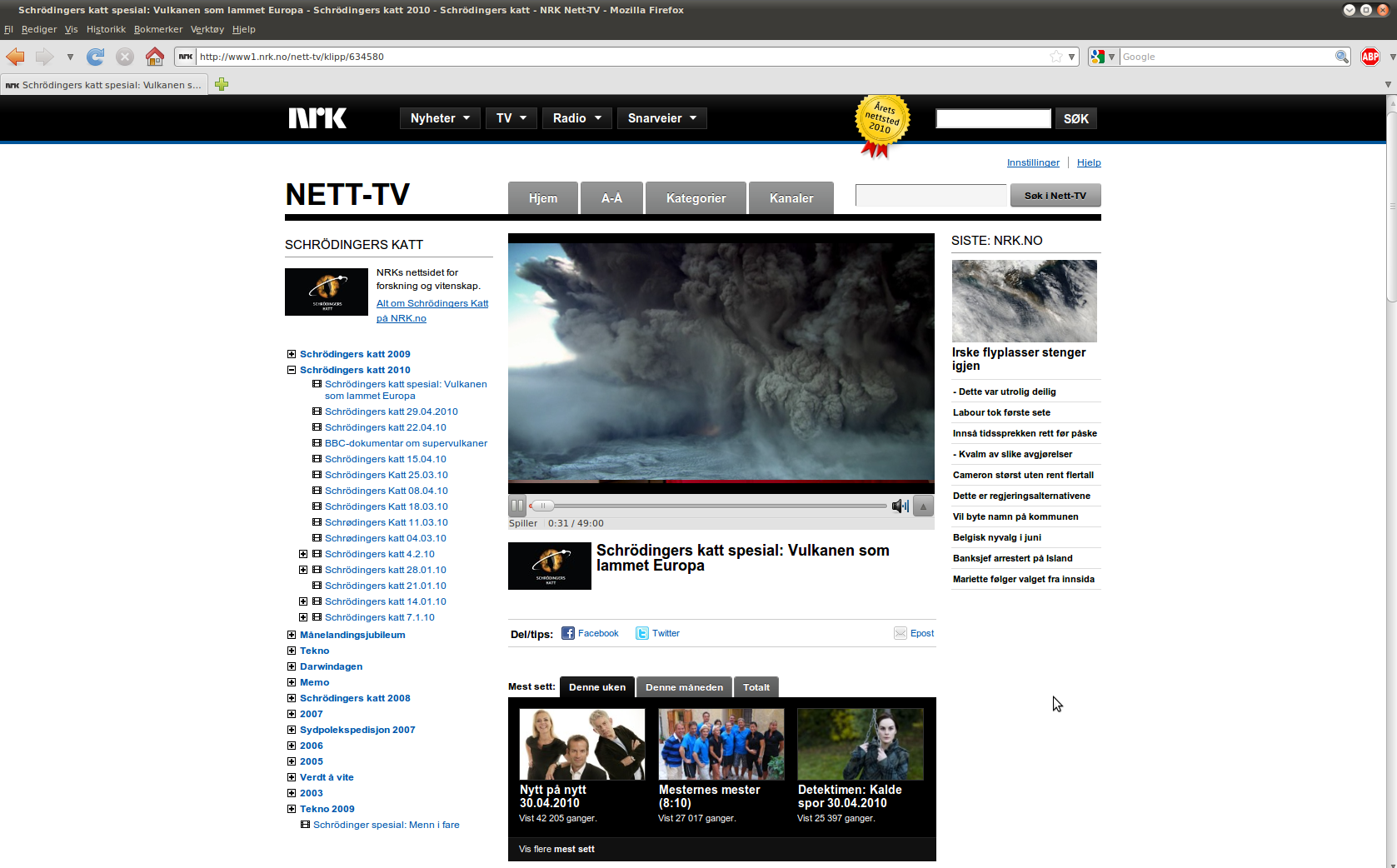Open the Firefox home page icon
Screen dimensions: 1397x868
click(155, 57)
